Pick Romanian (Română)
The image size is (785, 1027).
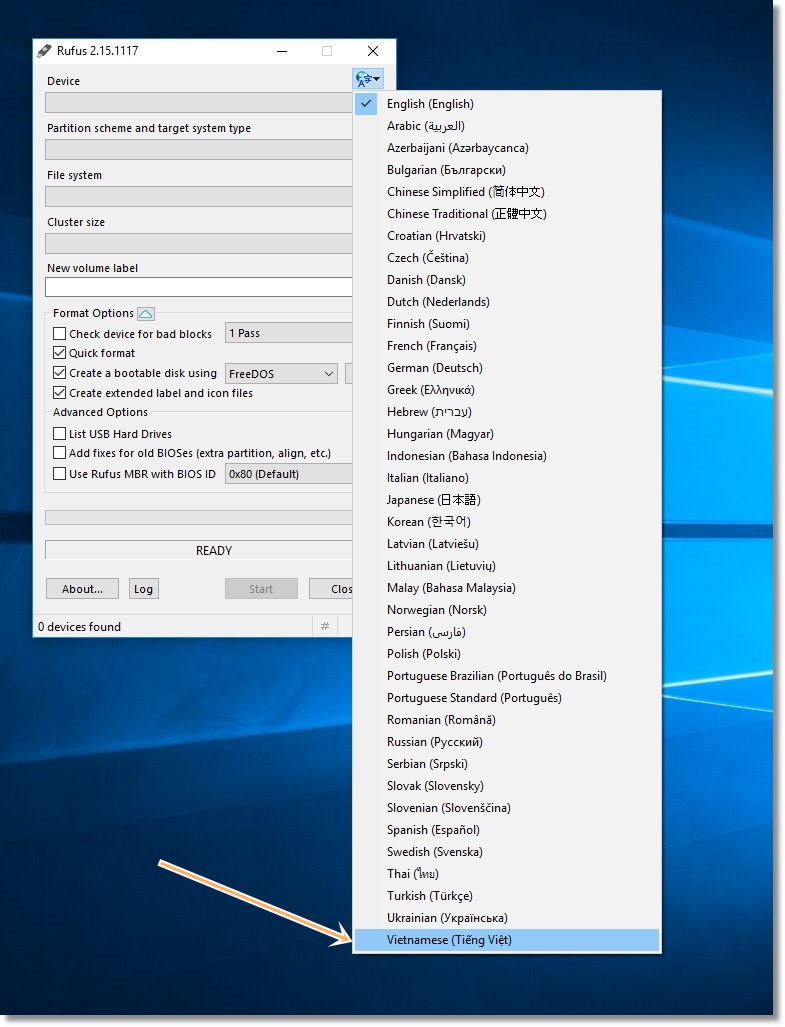tap(507, 720)
